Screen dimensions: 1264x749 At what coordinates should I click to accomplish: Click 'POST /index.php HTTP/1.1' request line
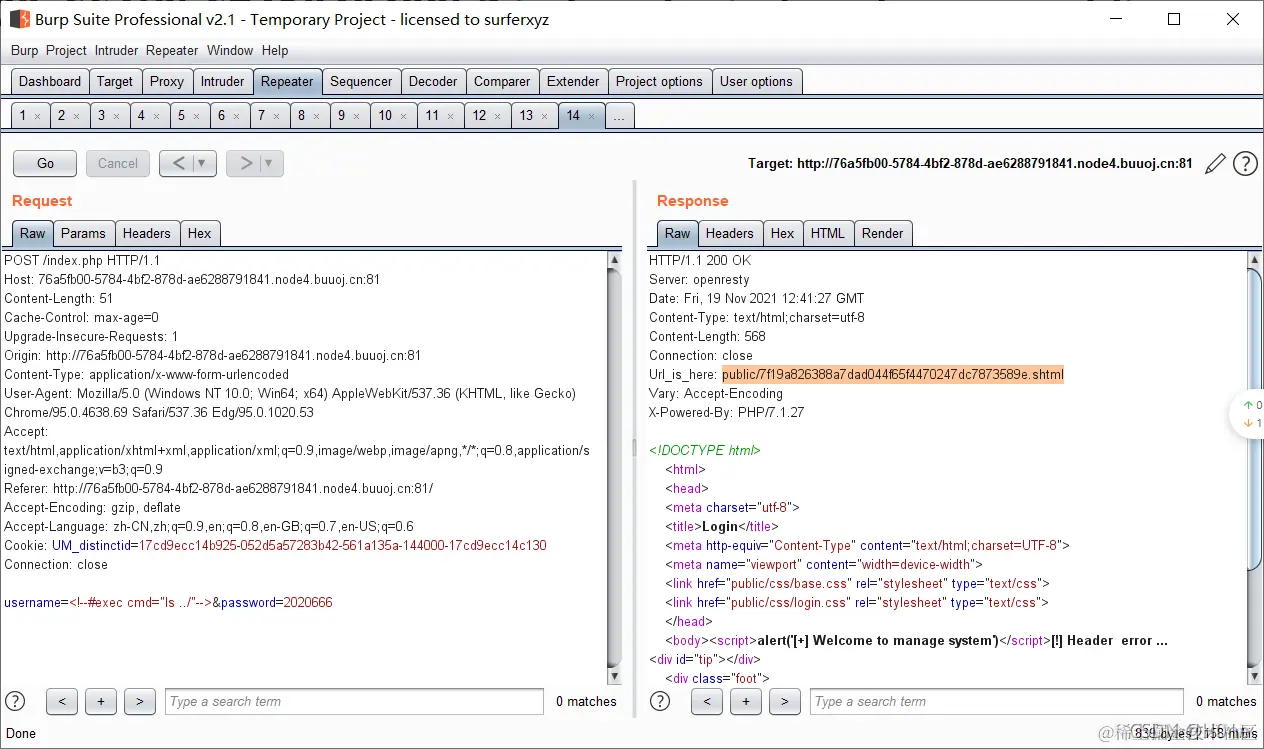point(82,260)
